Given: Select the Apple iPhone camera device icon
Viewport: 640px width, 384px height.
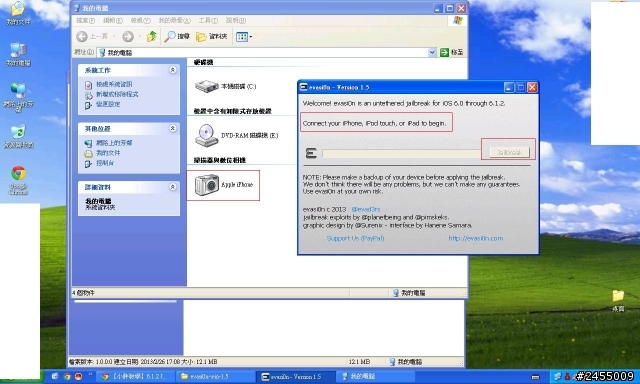Looking at the screenshot, I should [x=207, y=185].
